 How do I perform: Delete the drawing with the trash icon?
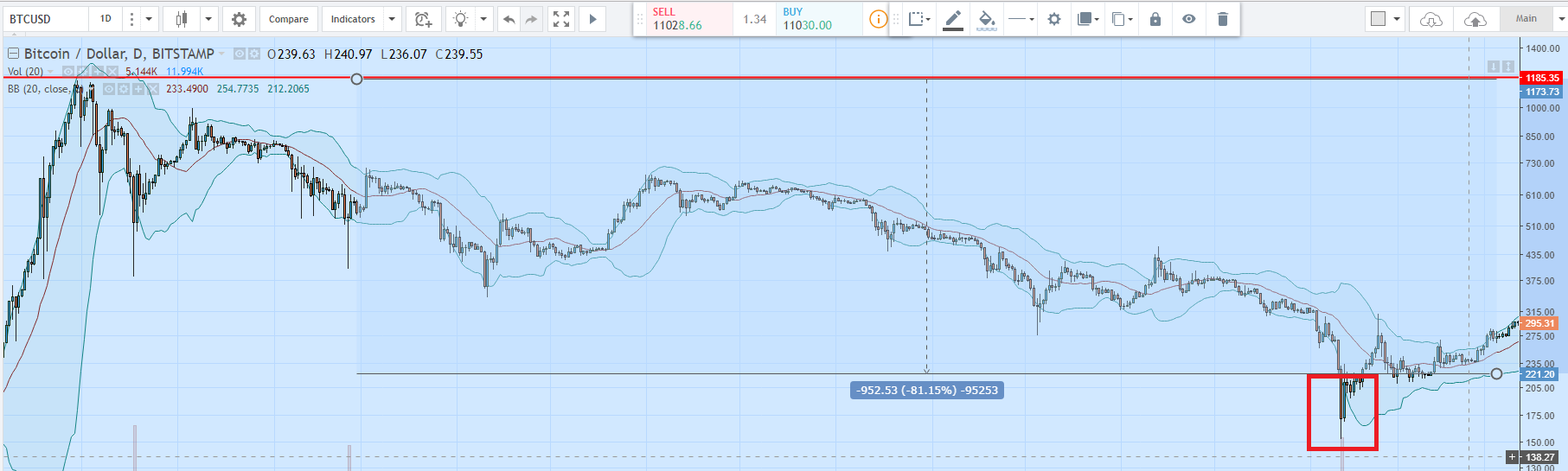[1222, 19]
